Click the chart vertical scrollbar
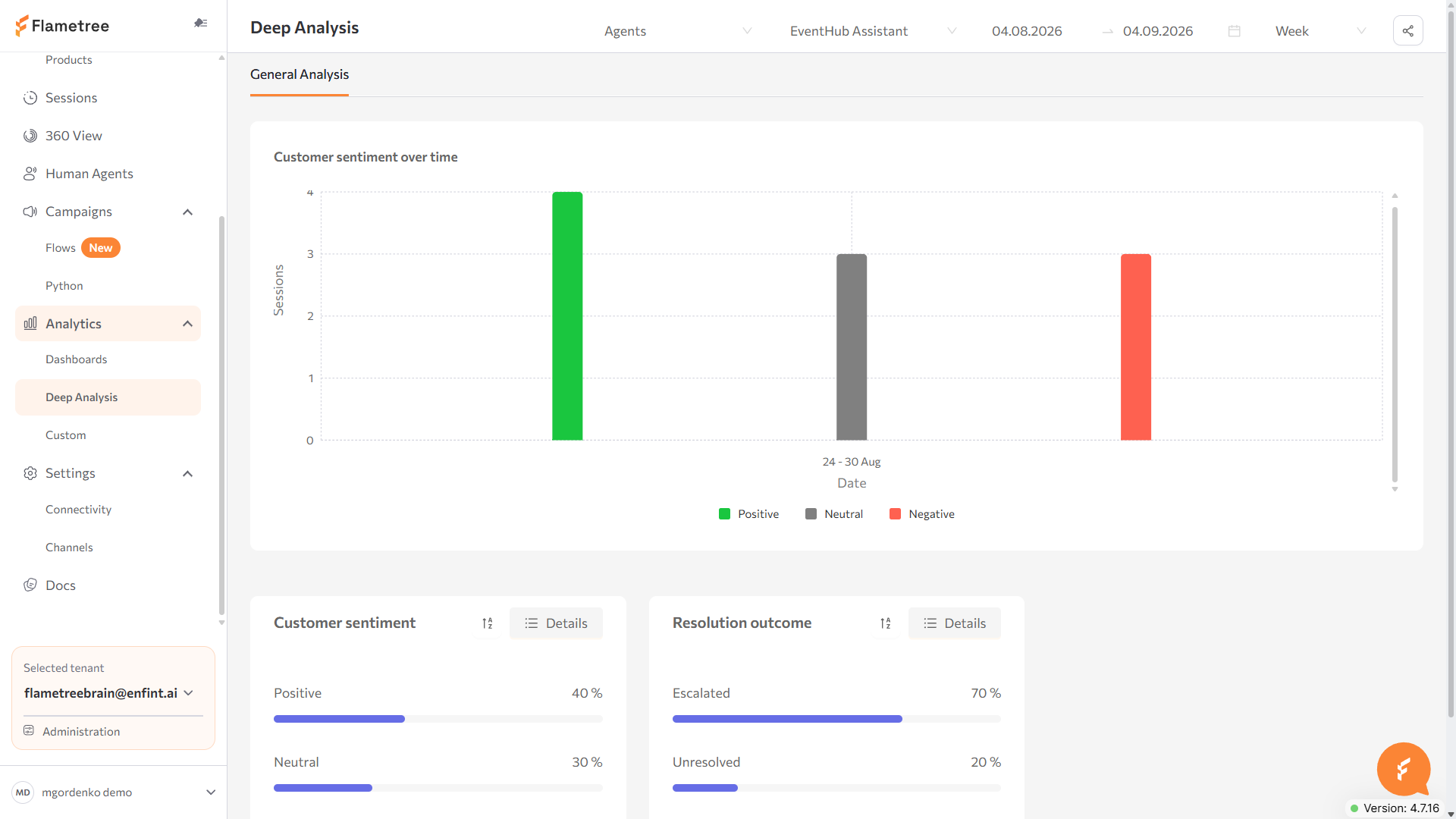 1395,343
